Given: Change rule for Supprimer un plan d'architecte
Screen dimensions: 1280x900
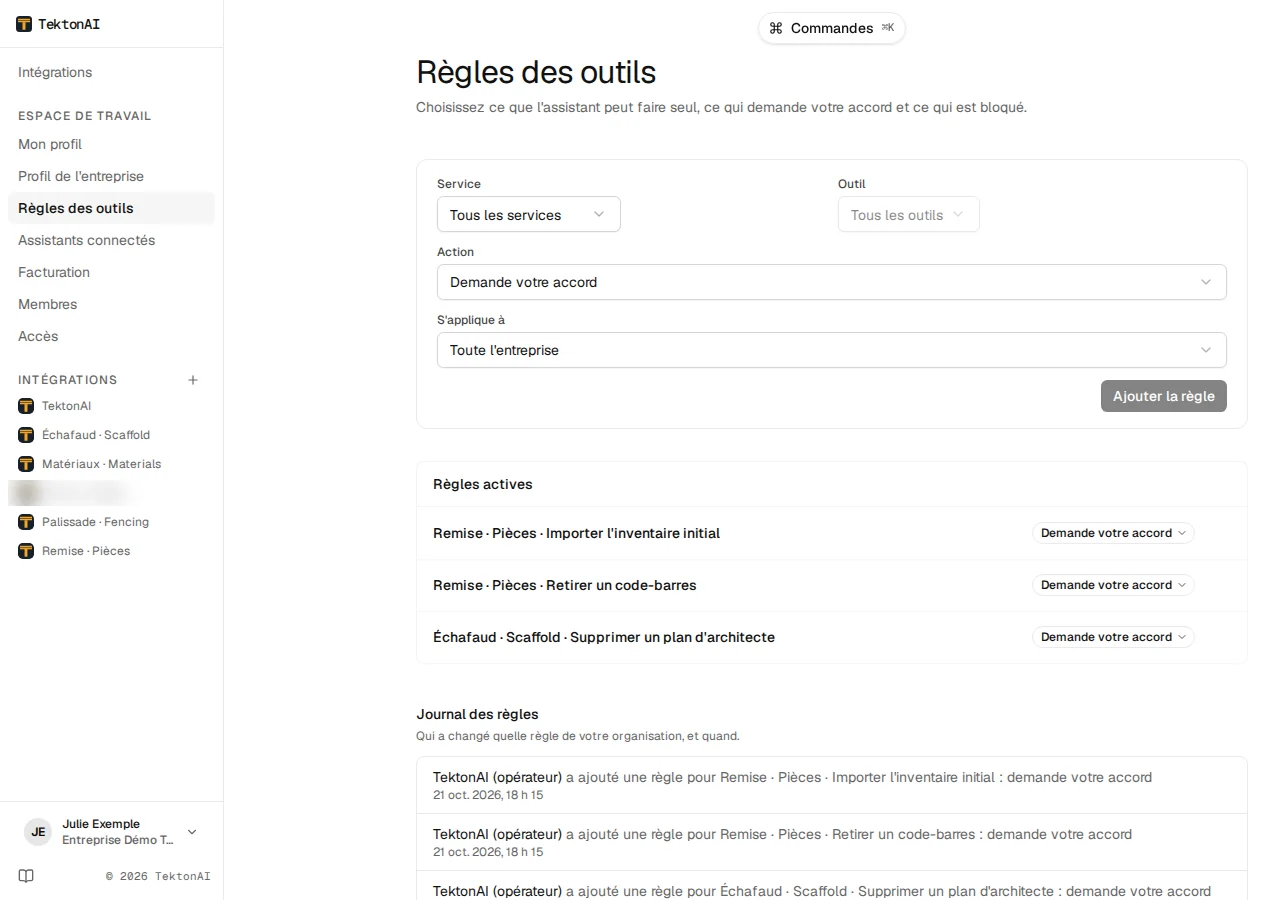Looking at the screenshot, I should pos(1113,637).
